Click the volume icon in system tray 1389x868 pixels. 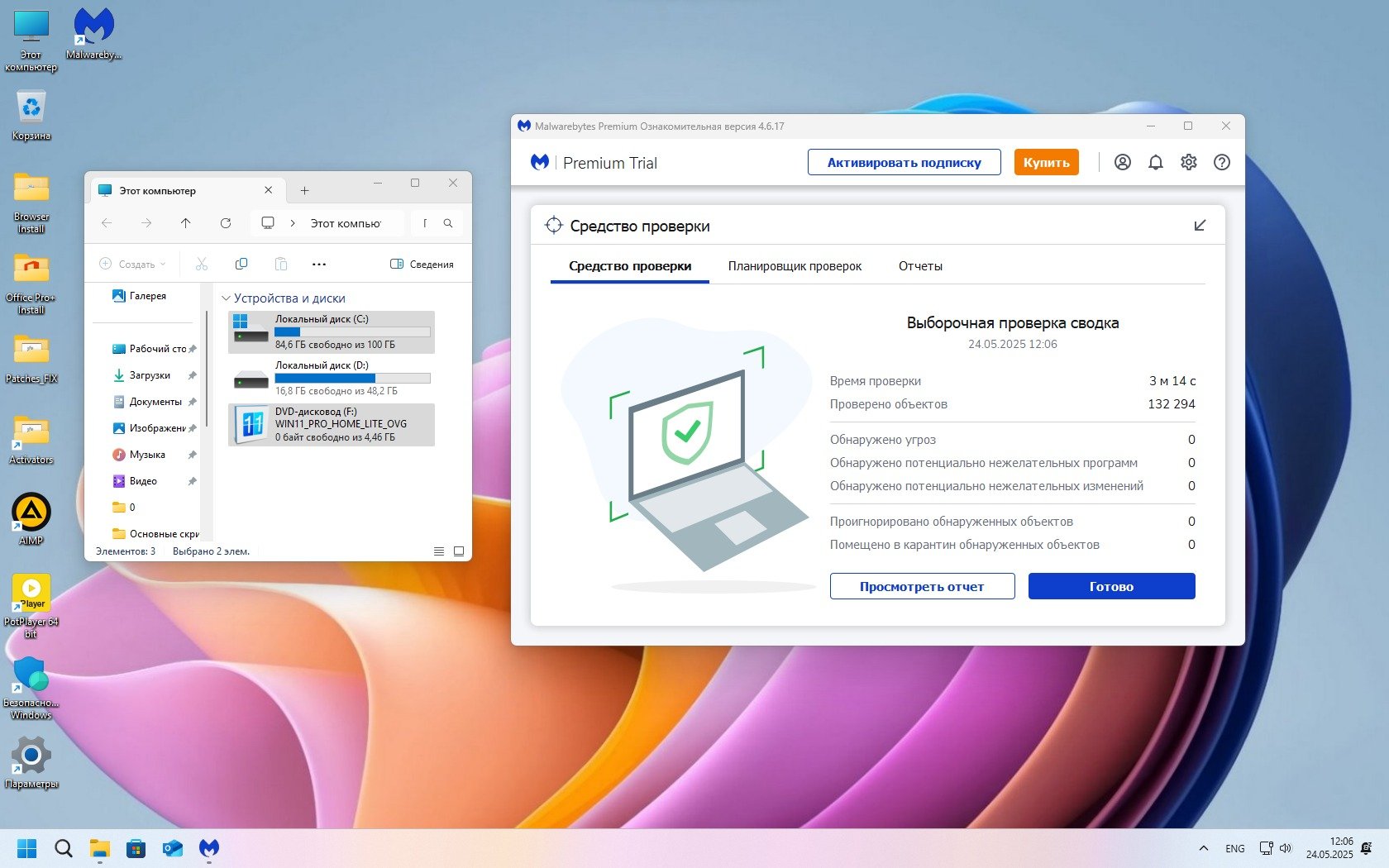1286,848
